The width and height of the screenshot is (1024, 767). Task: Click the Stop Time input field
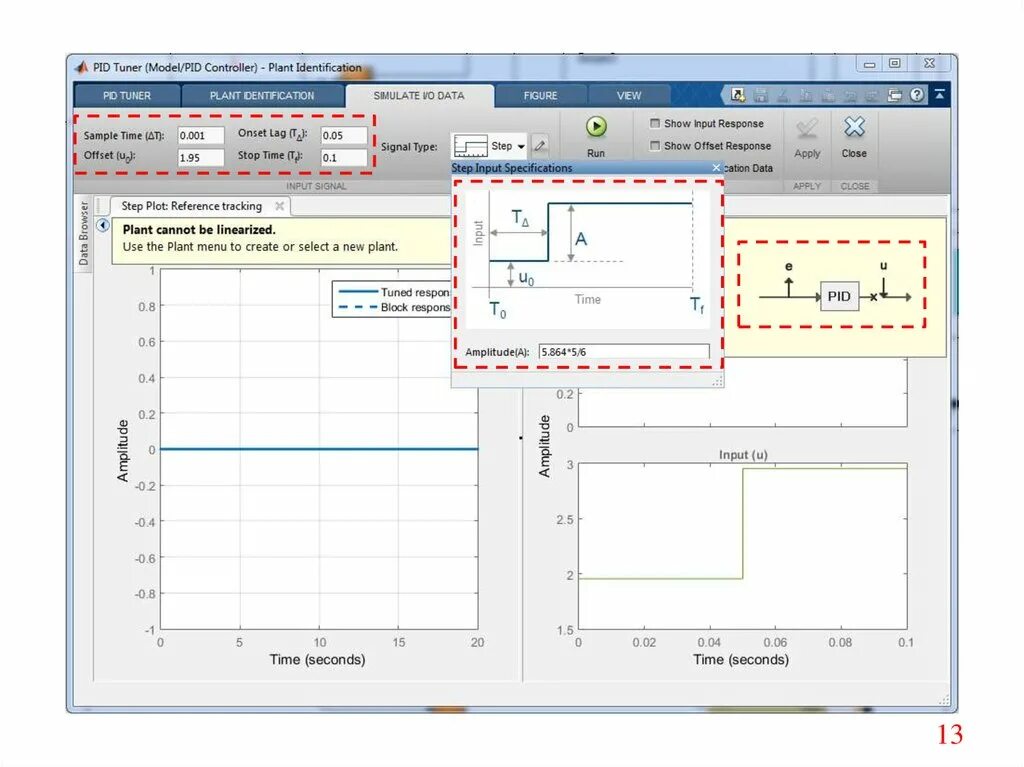click(344, 157)
